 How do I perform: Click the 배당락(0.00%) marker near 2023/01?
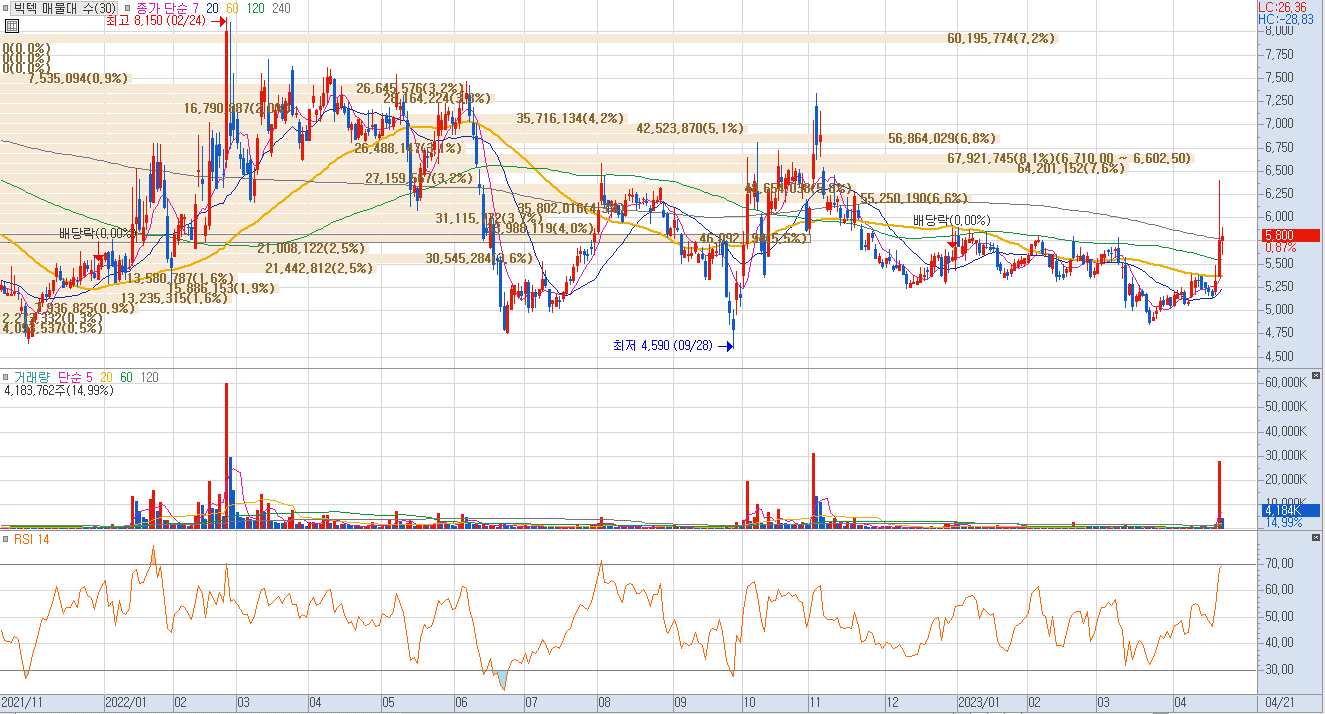(952, 220)
